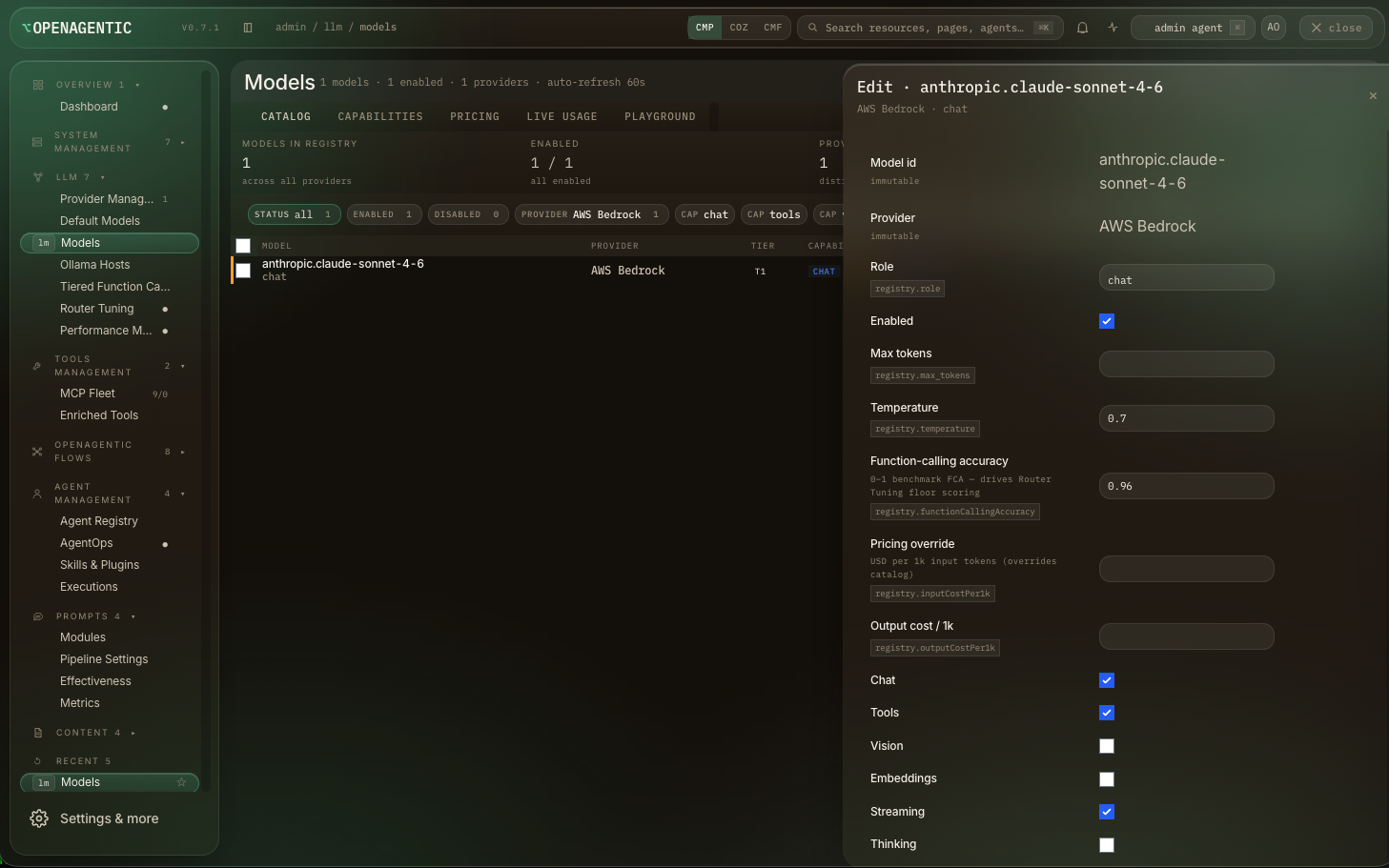Viewport: 1389px width, 868px height.
Task: Click the Agent Management person icon
Action: pyautogui.click(x=37, y=494)
